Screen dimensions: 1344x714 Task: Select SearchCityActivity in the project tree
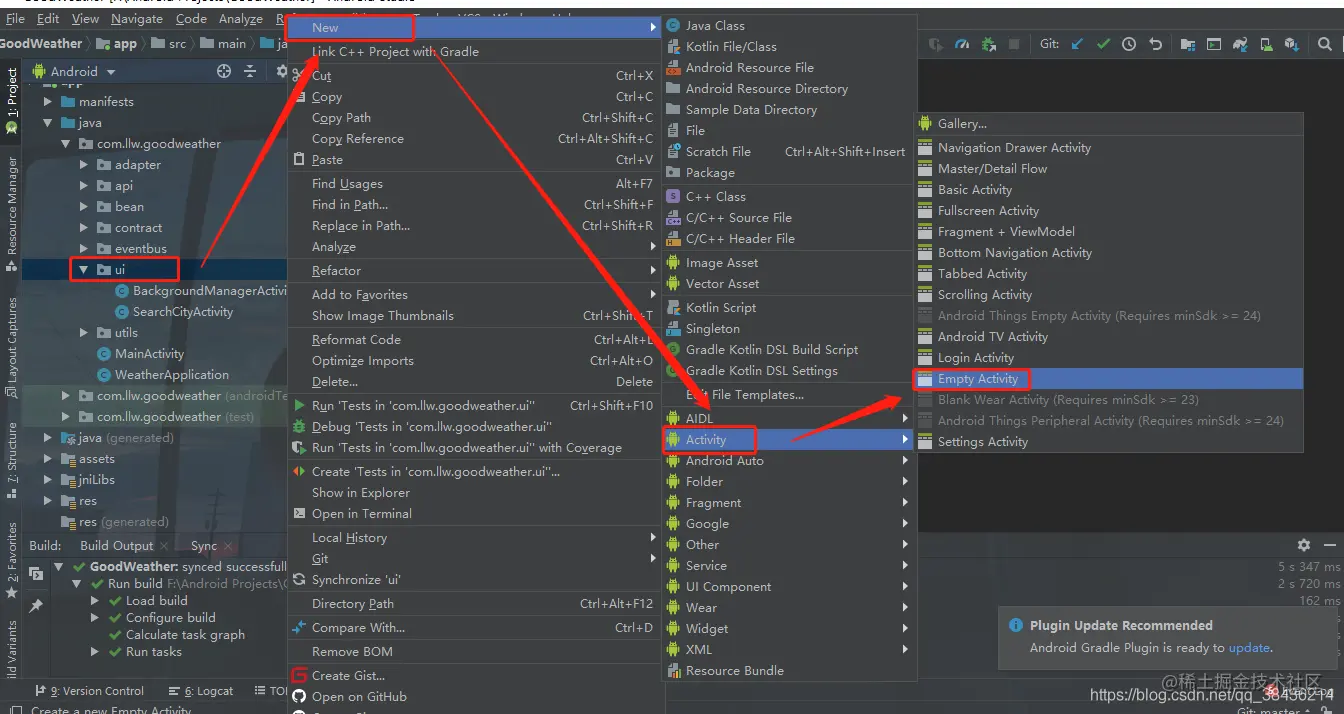coord(183,312)
